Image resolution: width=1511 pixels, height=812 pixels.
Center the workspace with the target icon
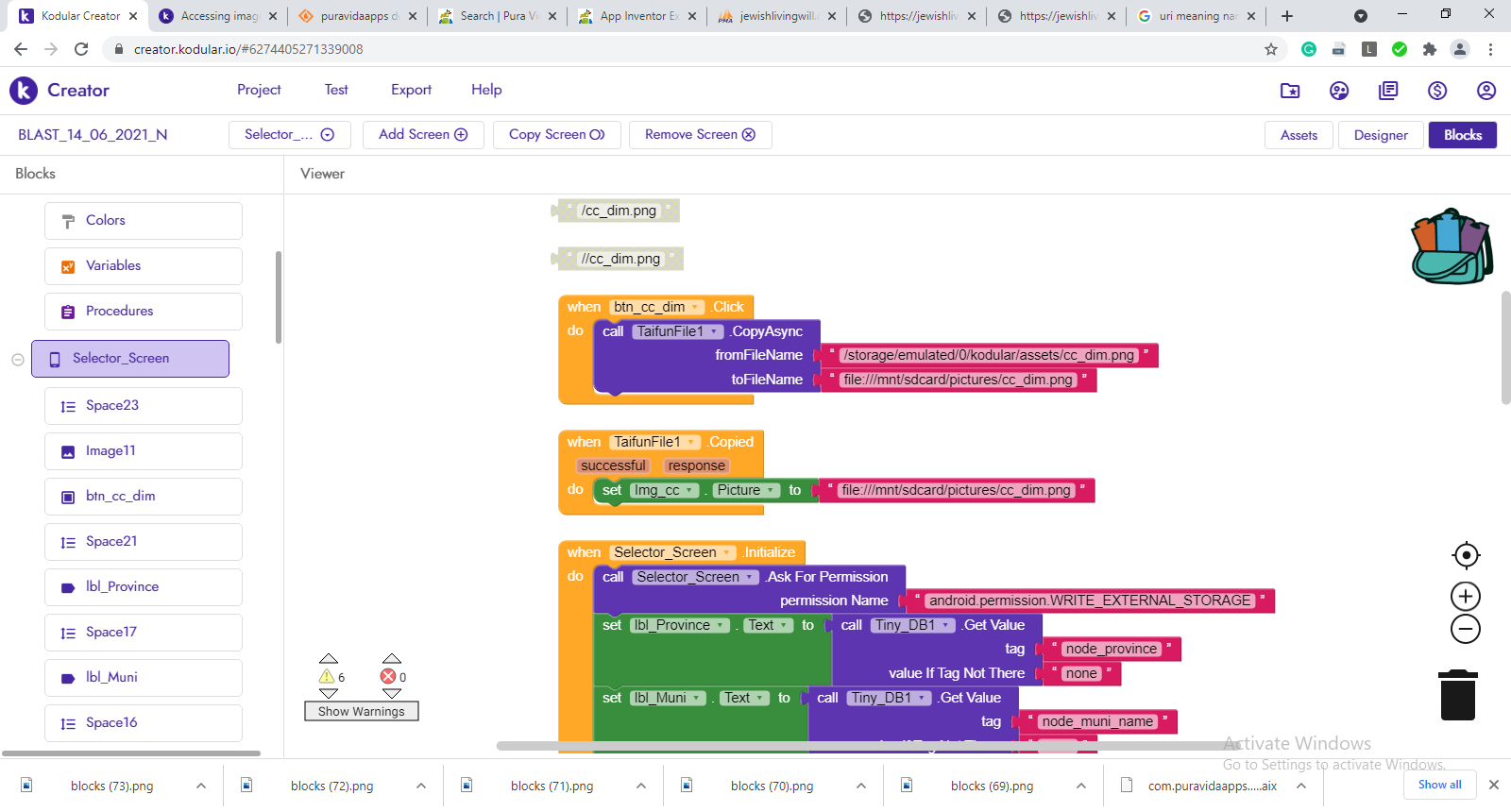[x=1466, y=555]
